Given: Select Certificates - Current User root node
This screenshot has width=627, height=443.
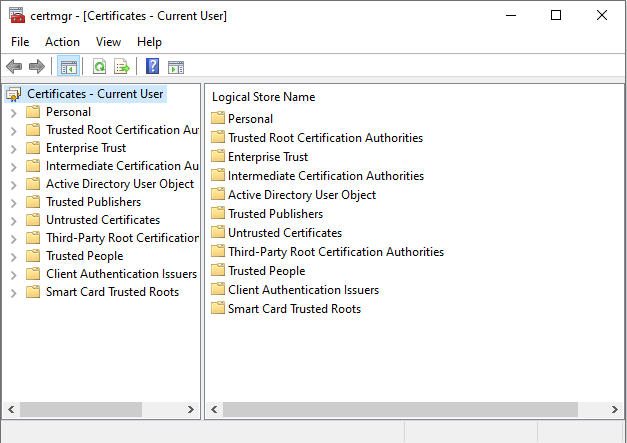Looking at the screenshot, I should 95,94.
